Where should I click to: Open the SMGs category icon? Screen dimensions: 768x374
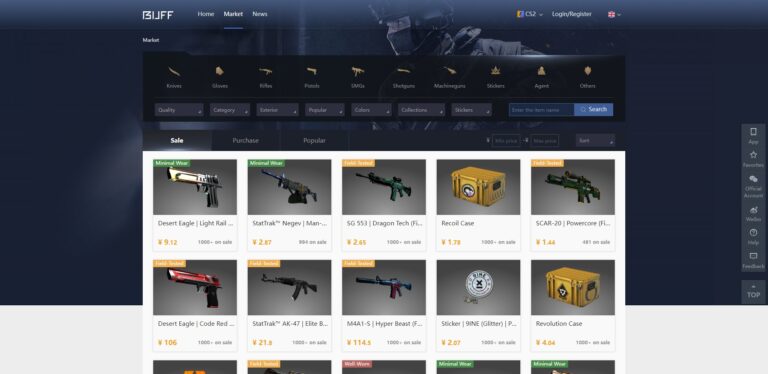click(x=358, y=71)
